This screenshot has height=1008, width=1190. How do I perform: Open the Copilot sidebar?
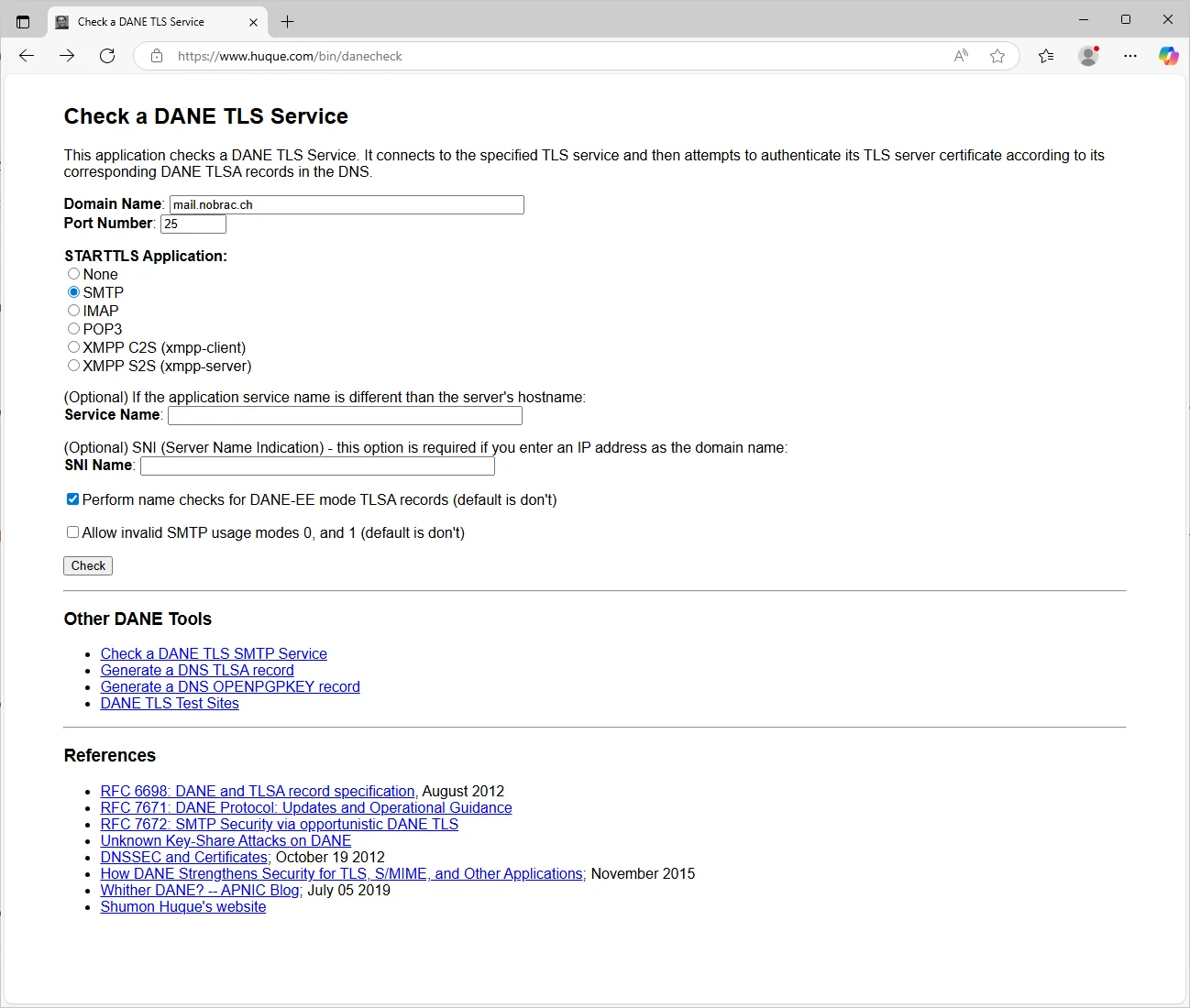pos(1168,56)
